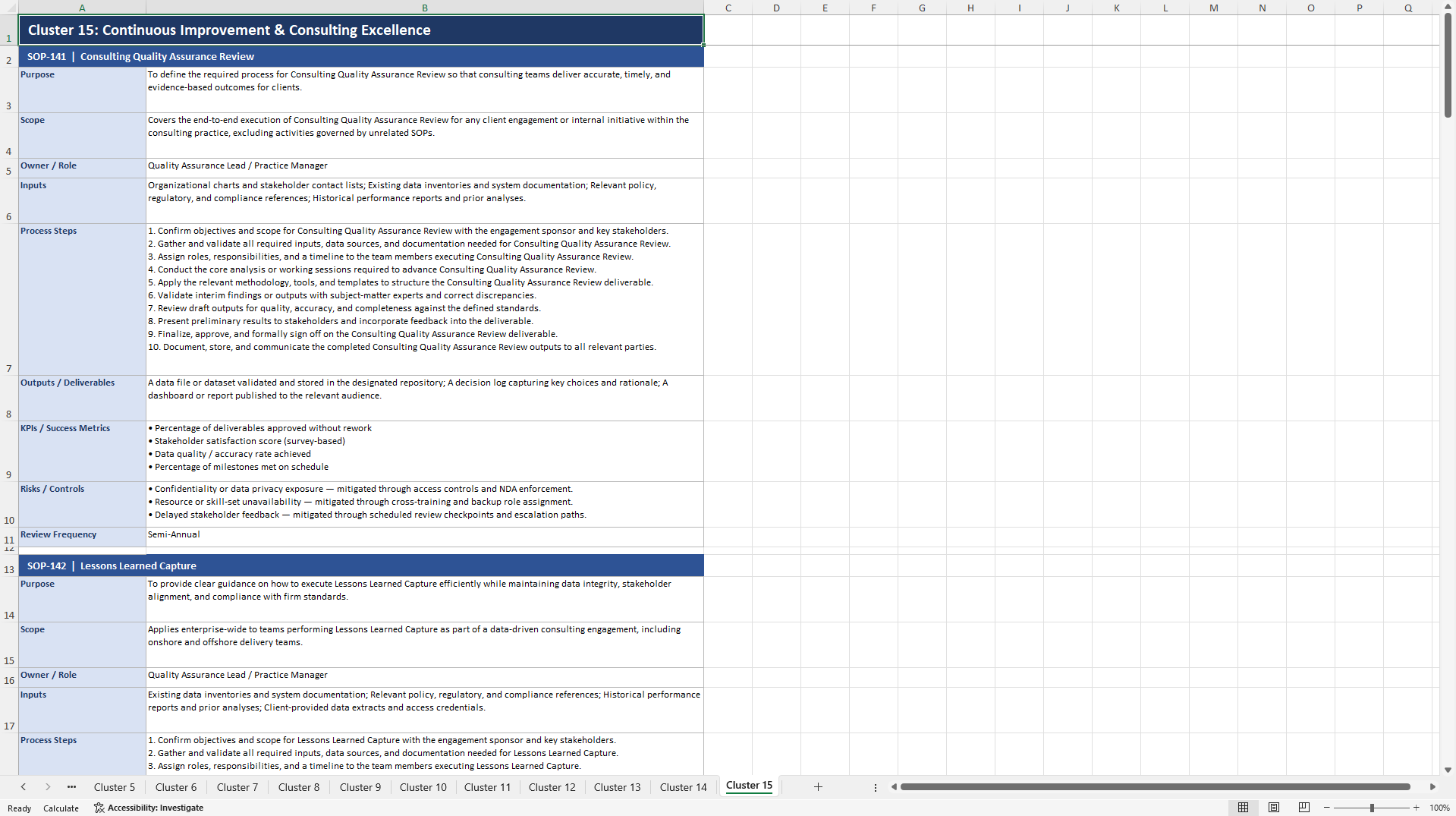The image size is (1456, 816).
Task: Click SOP-141 Purpose label cell
Action: pos(82,90)
